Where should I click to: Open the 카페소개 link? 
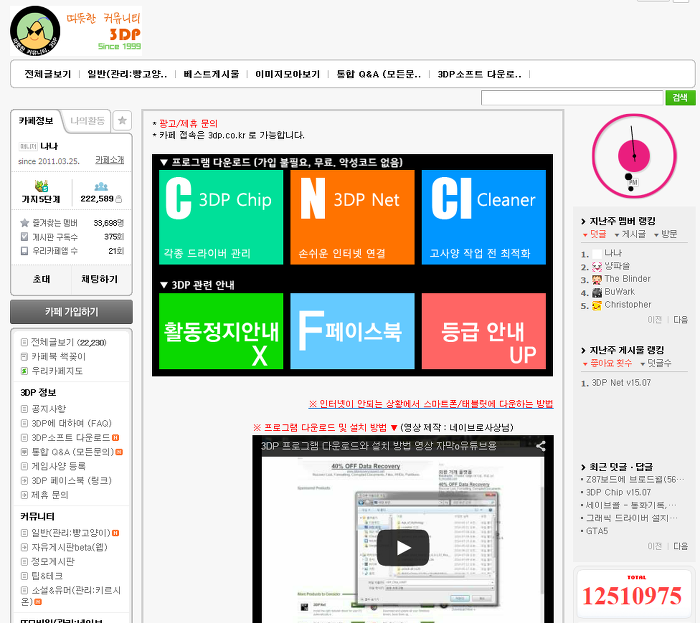pyautogui.click(x=109, y=160)
